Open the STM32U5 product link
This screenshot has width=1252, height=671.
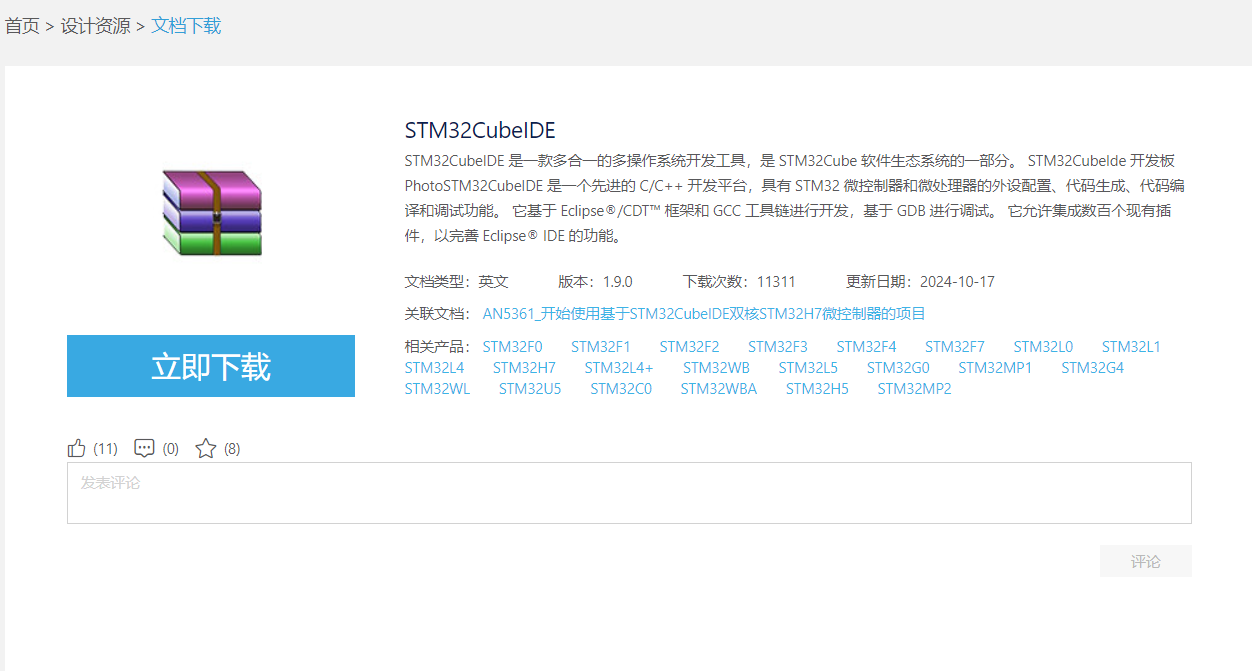[530, 389]
